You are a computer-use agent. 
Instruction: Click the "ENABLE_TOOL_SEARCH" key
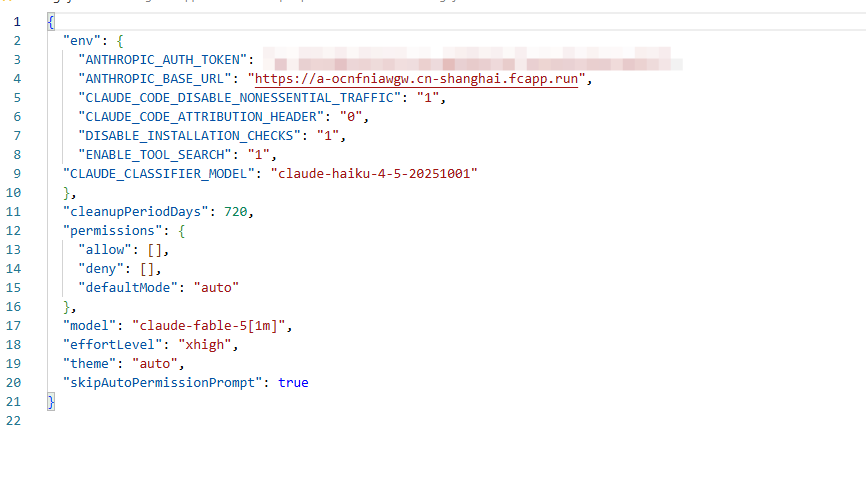click(x=155, y=155)
